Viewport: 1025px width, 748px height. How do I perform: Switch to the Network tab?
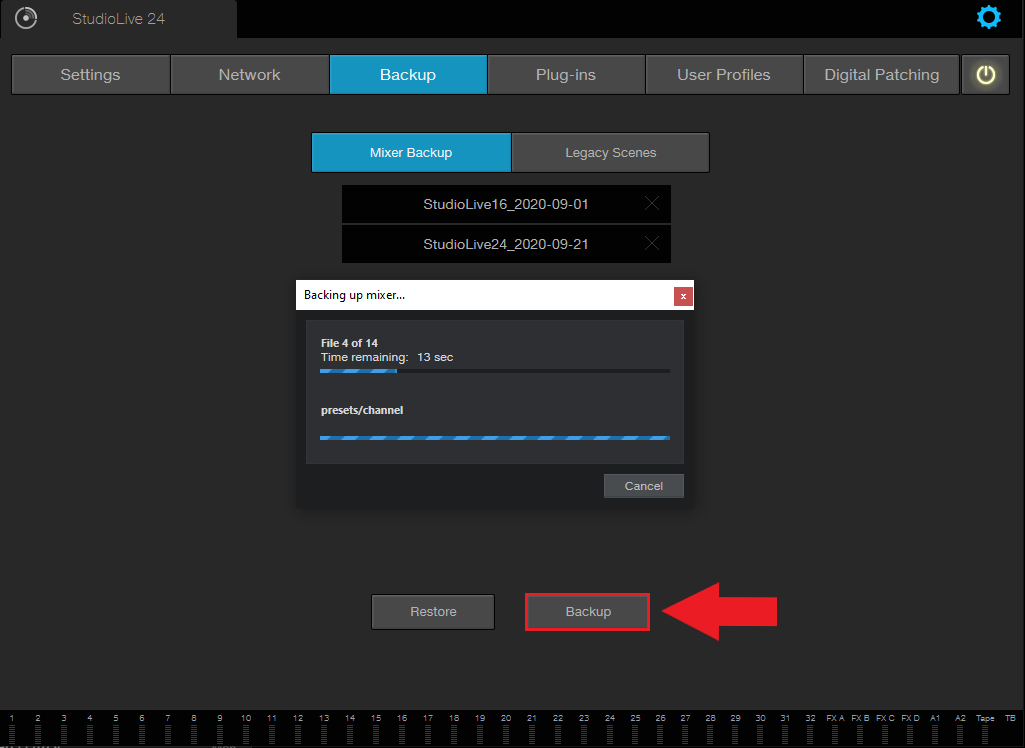click(x=250, y=75)
